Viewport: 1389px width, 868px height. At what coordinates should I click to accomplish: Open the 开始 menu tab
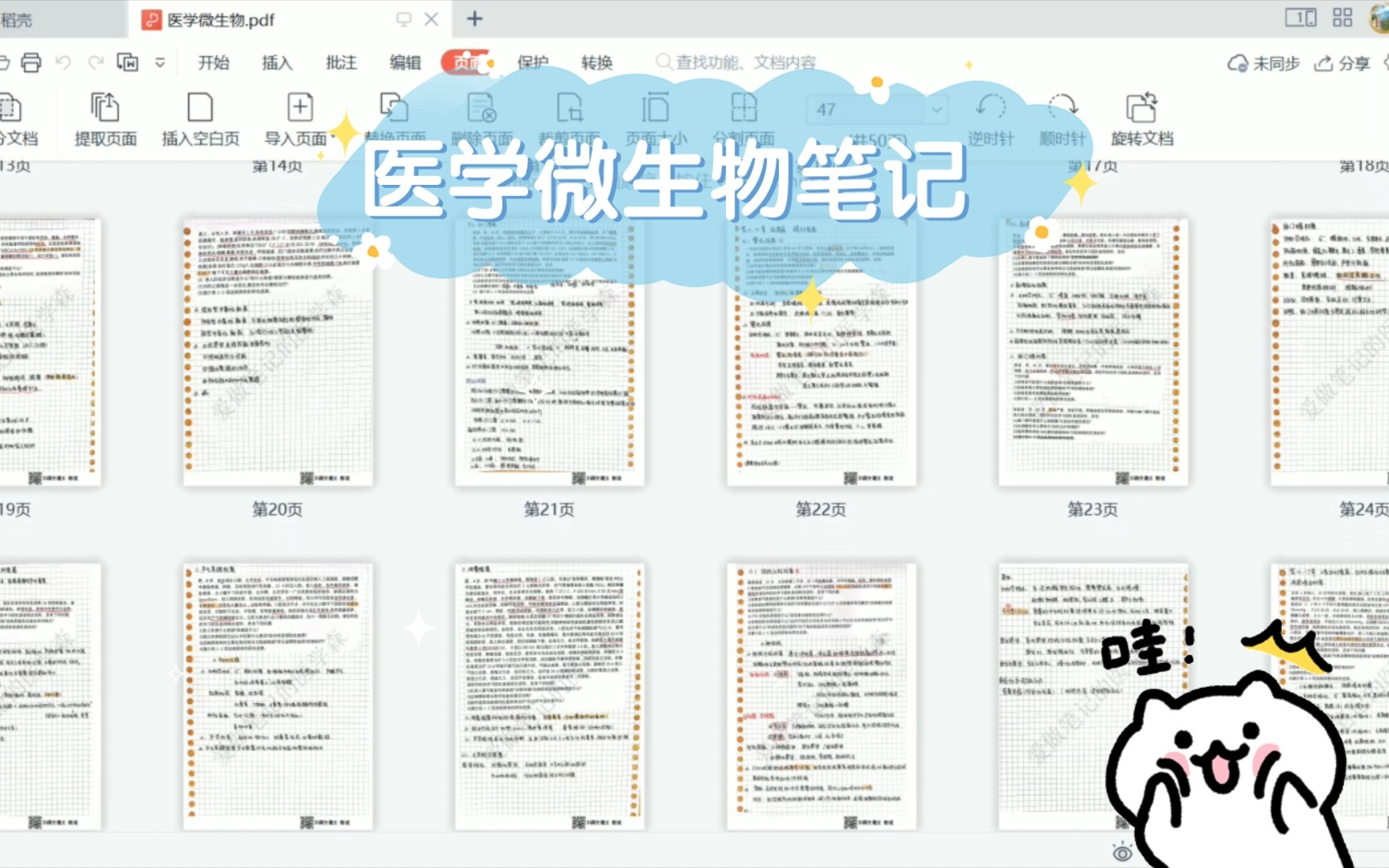click(x=214, y=63)
